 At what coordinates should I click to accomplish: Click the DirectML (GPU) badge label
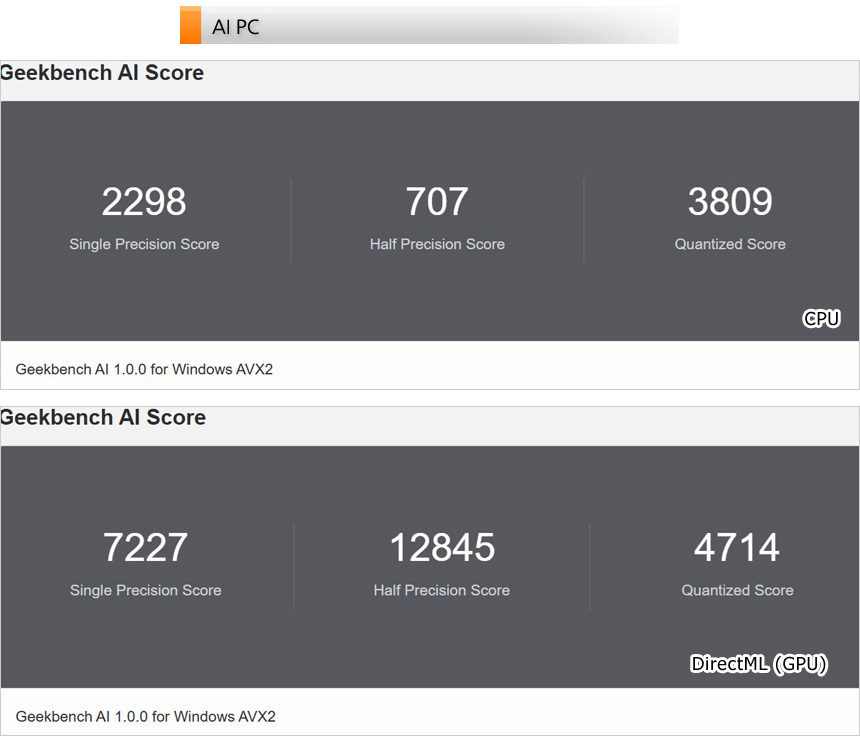(x=759, y=664)
